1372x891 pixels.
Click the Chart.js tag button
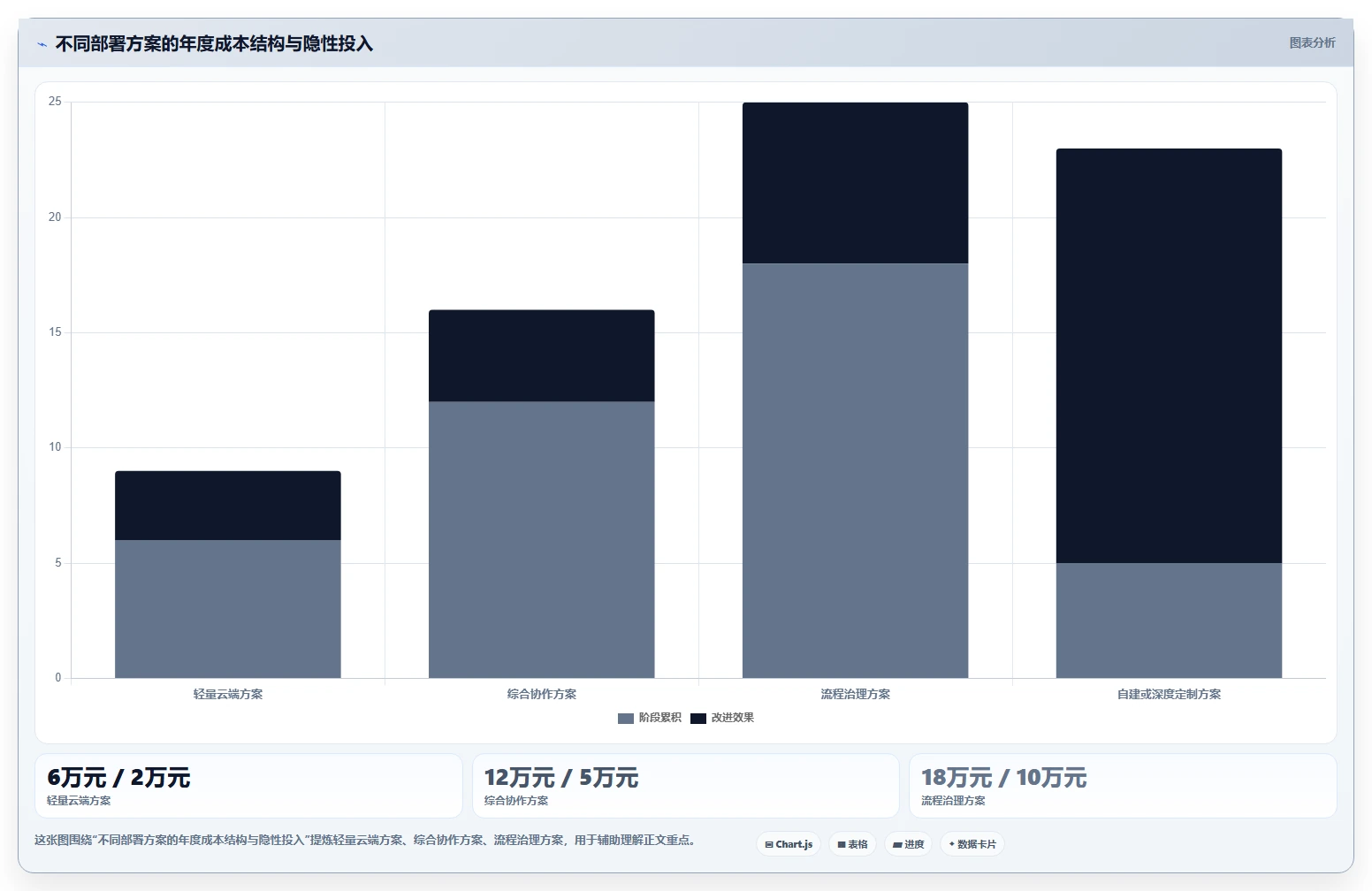point(789,844)
